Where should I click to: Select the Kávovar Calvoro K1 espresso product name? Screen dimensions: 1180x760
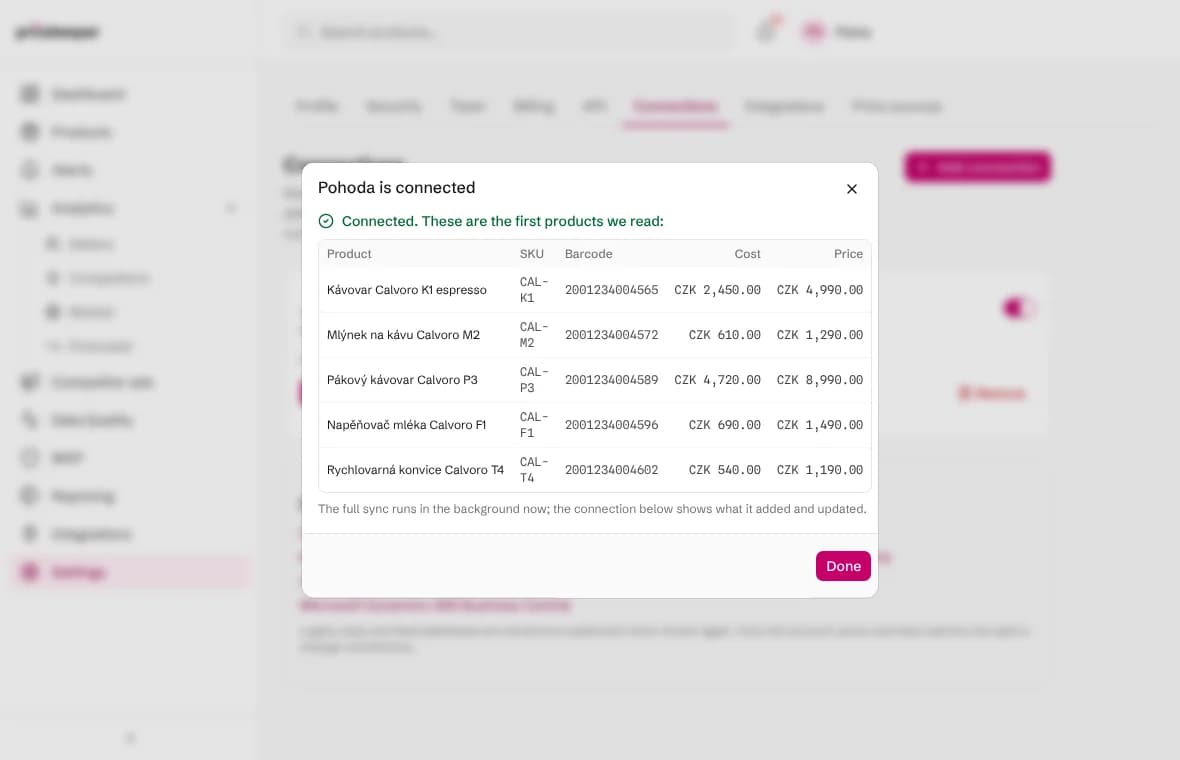coord(406,290)
